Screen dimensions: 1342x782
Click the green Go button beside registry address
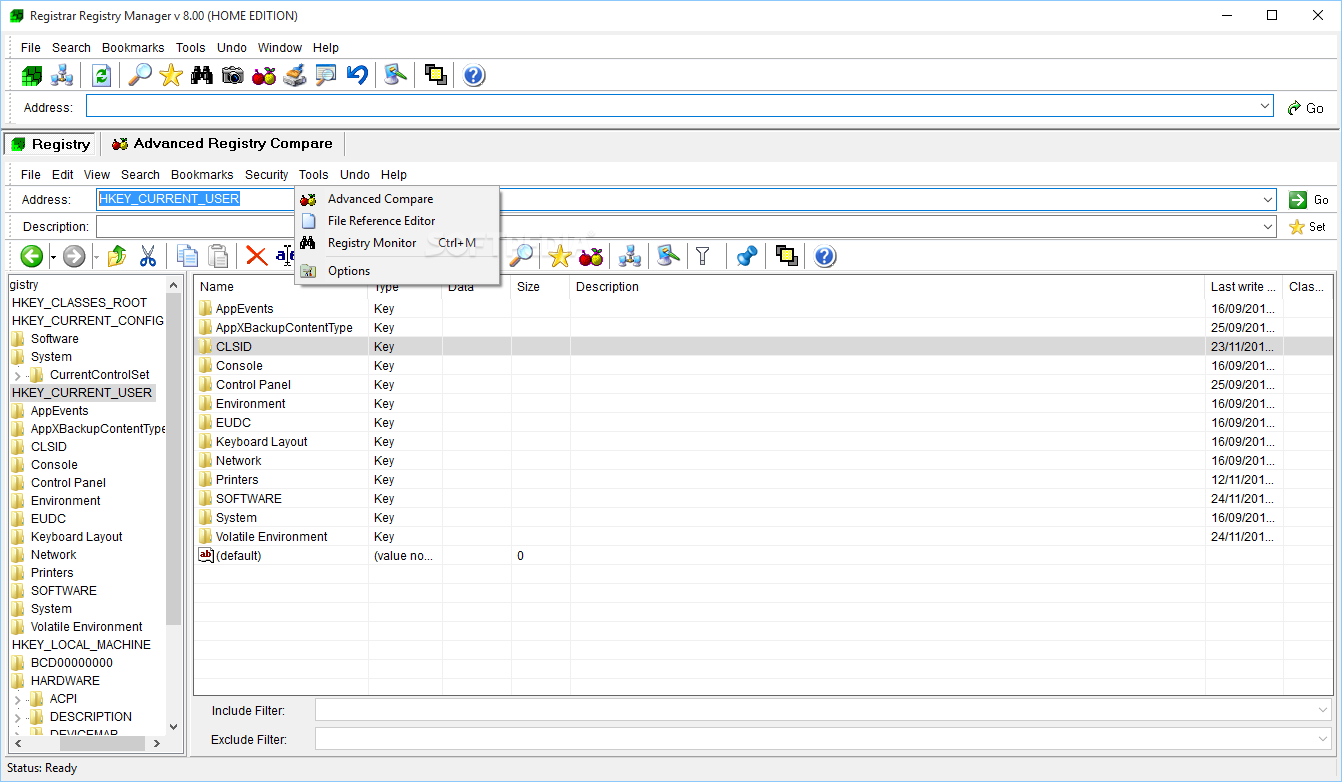1309,199
